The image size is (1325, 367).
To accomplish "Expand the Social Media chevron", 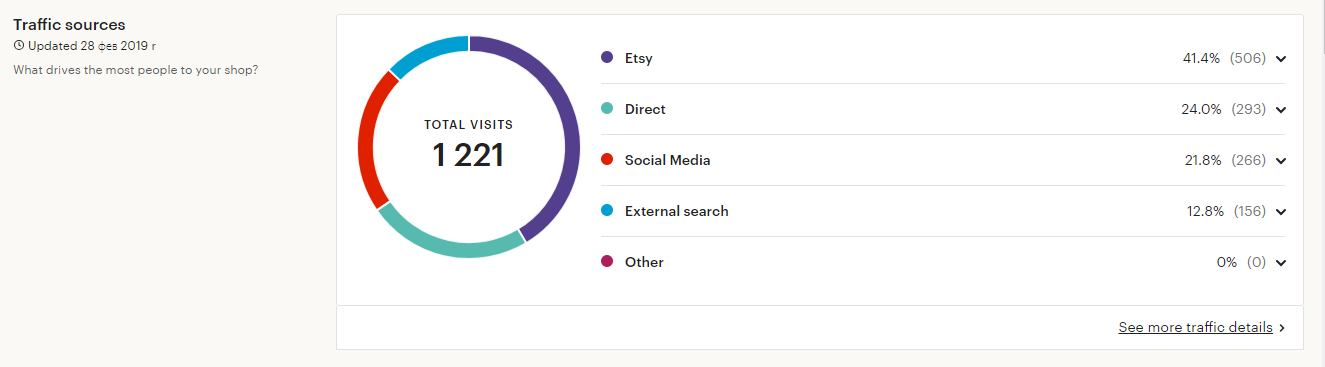I will tap(1281, 161).
